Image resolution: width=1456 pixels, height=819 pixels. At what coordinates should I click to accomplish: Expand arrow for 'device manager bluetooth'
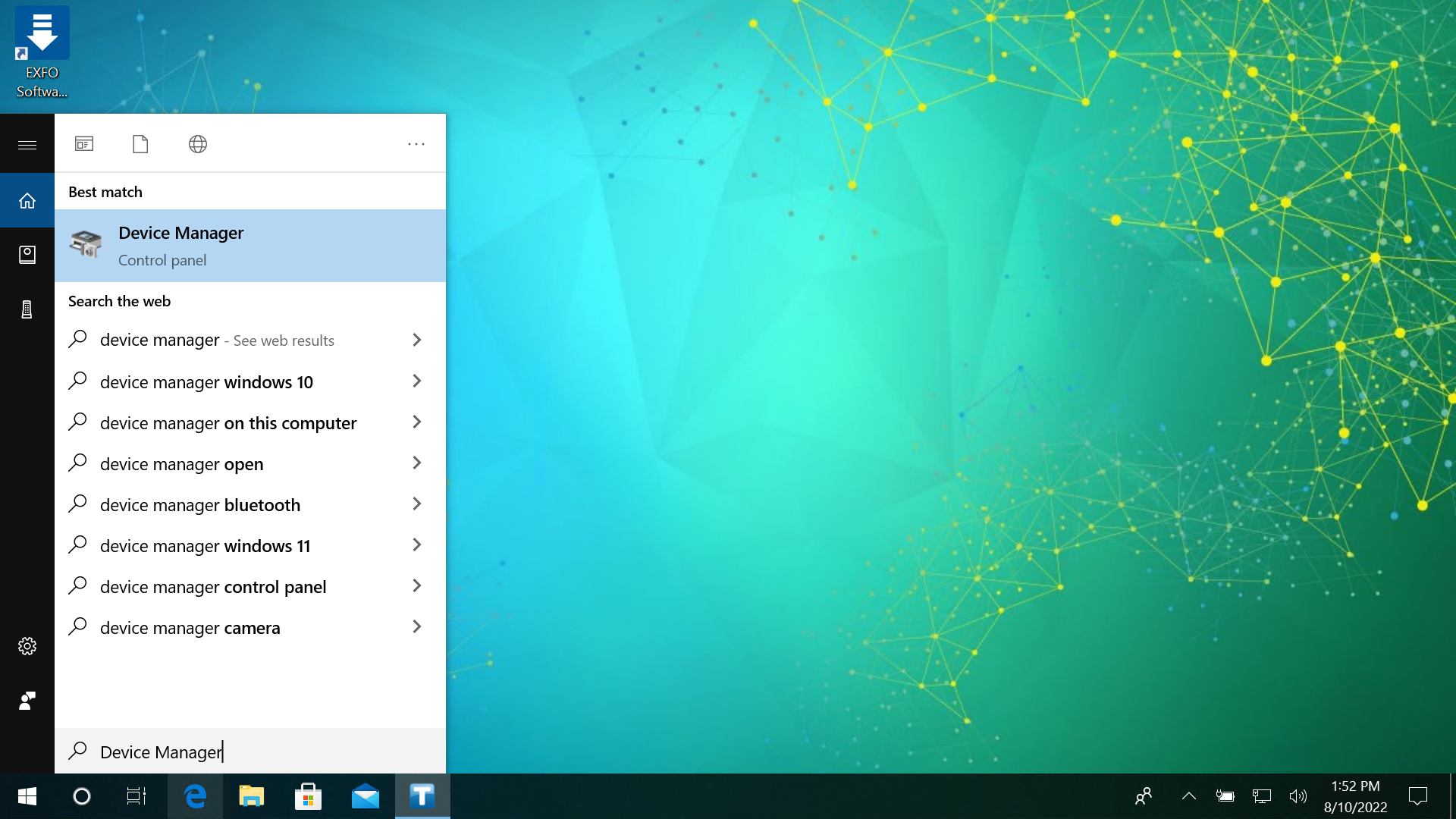click(416, 504)
